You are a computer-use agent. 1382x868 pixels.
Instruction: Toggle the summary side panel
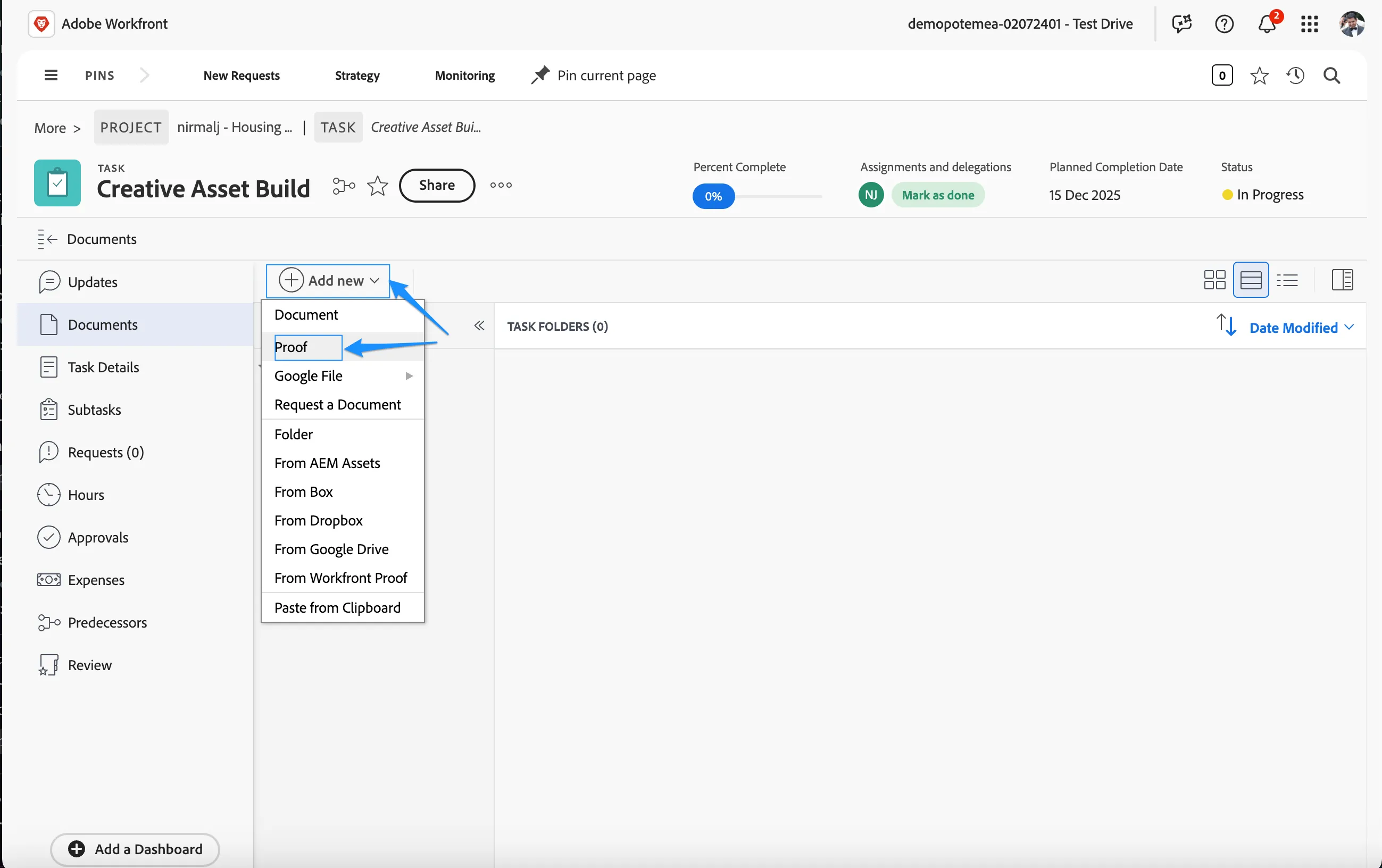pyautogui.click(x=1342, y=280)
